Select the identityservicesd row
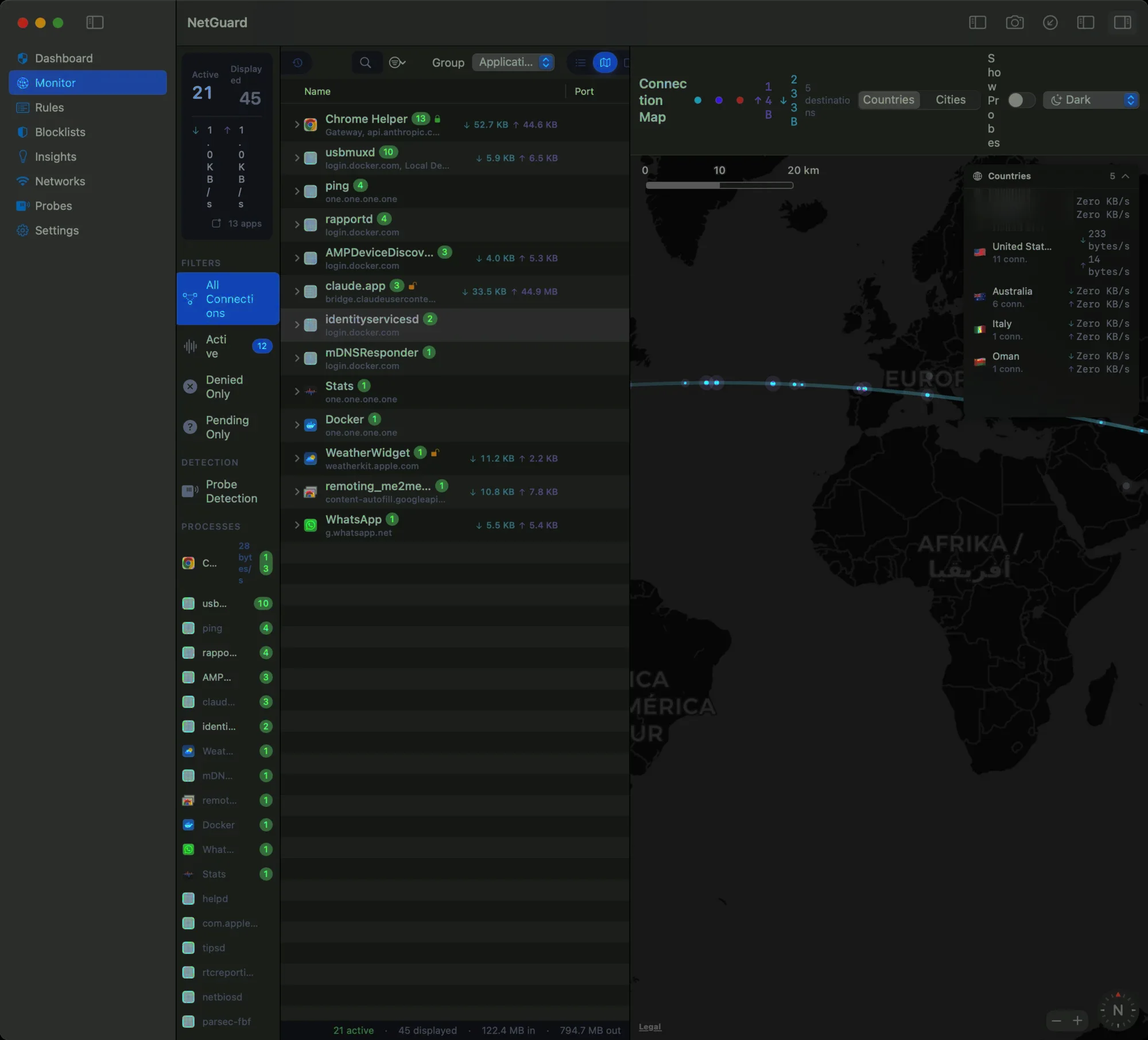Viewport: 1148px width, 1040px height. 455,325
